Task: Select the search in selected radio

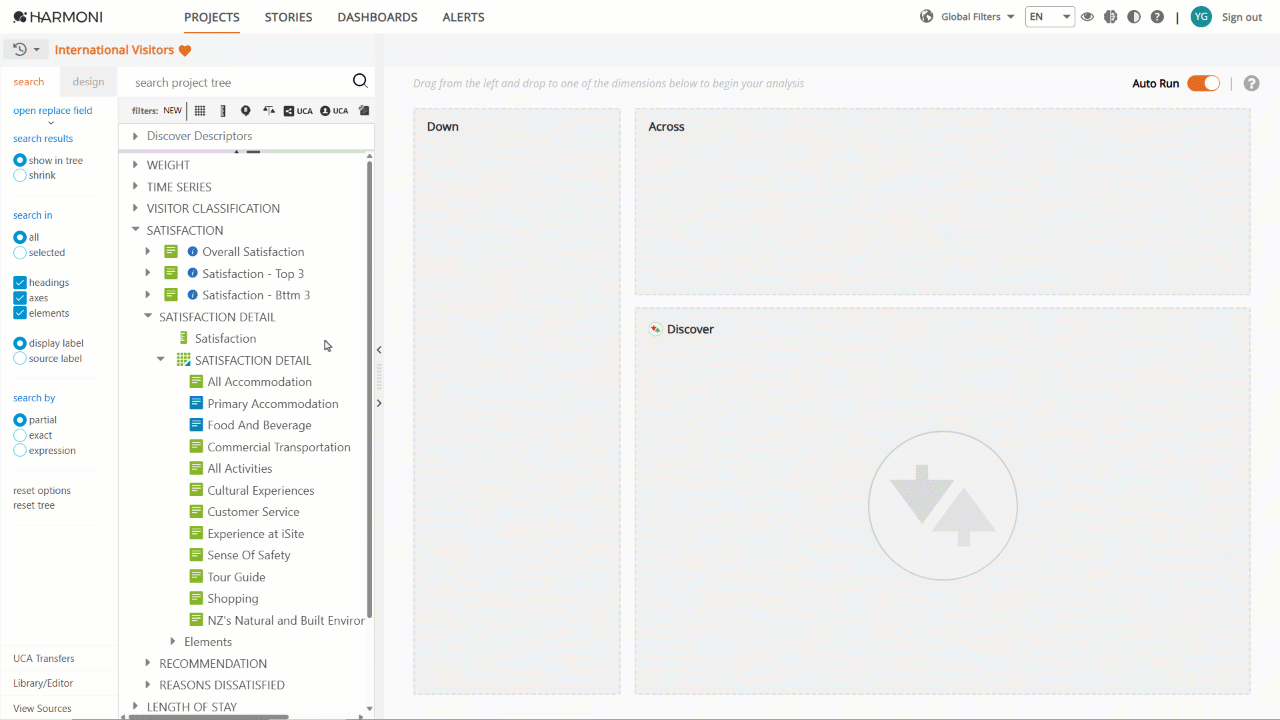Action: pos(20,253)
